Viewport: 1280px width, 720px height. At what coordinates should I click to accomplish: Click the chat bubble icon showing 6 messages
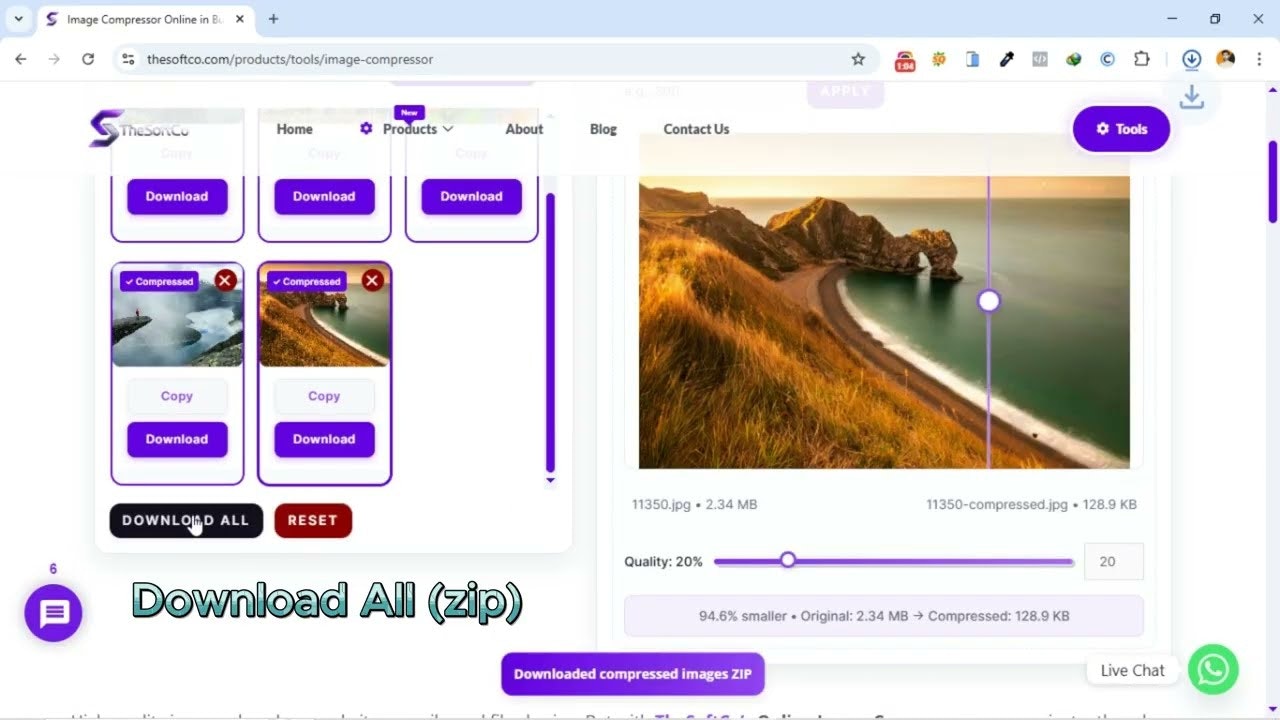(x=53, y=613)
